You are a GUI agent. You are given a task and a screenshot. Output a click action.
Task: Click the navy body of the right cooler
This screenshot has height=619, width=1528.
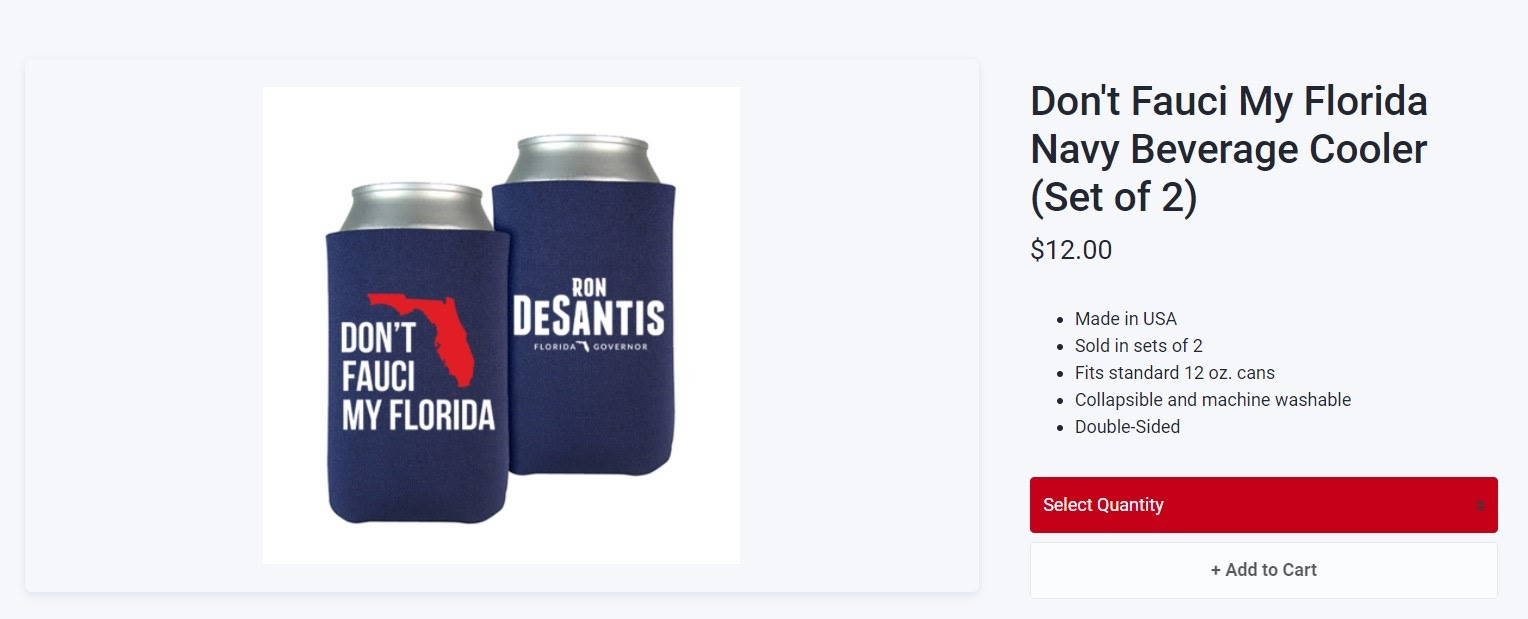tap(590, 420)
